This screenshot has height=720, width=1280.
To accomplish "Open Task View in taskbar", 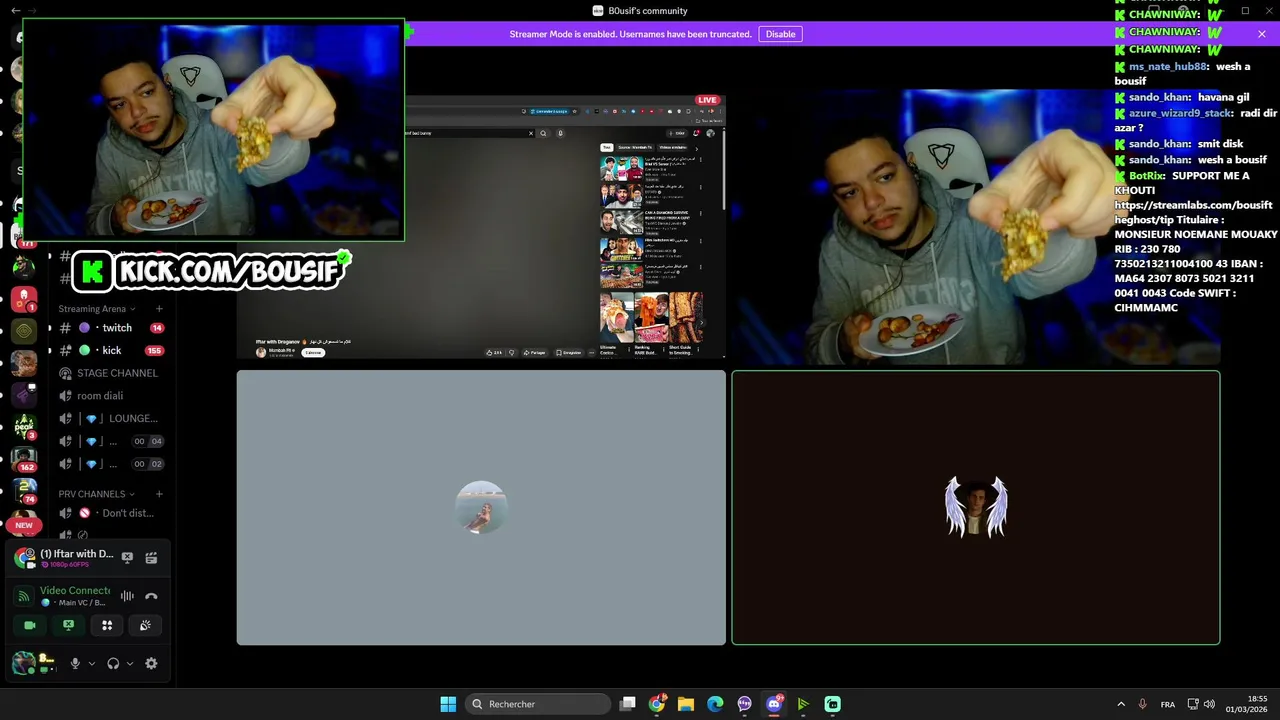I will click(x=628, y=704).
